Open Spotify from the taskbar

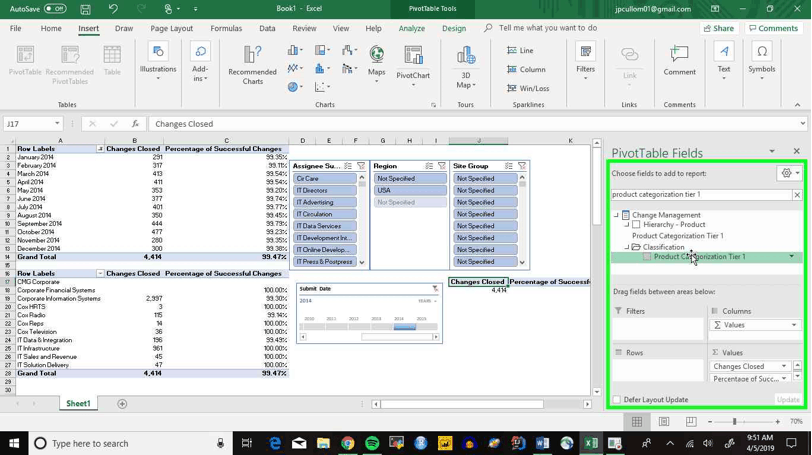pyautogui.click(x=372, y=444)
